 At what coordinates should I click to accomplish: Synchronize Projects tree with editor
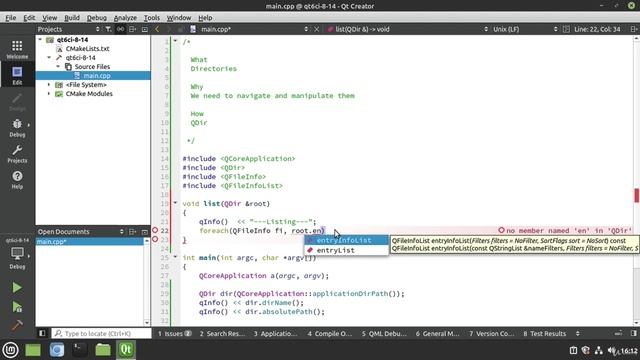[x=120, y=29]
